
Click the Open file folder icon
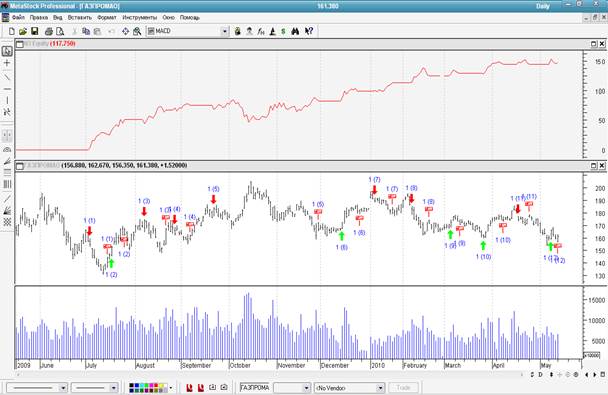pyautogui.click(x=23, y=31)
